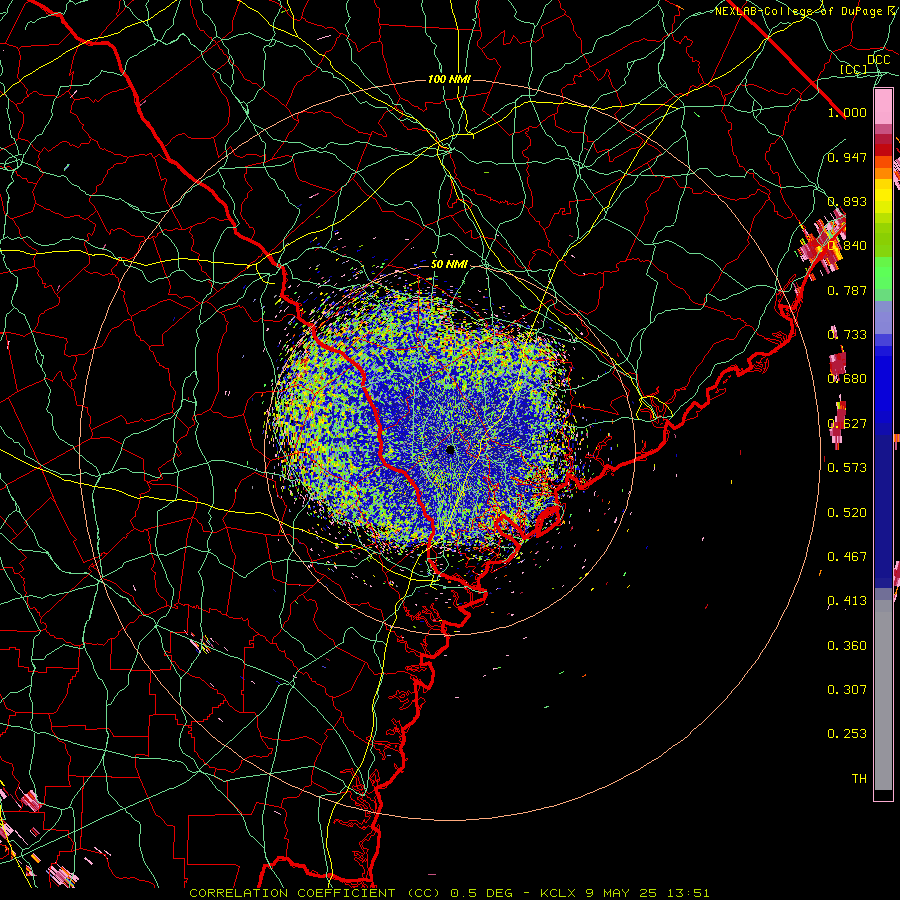900x900 pixels.
Task: Click the 0.467 legend value
Action: [847, 557]
